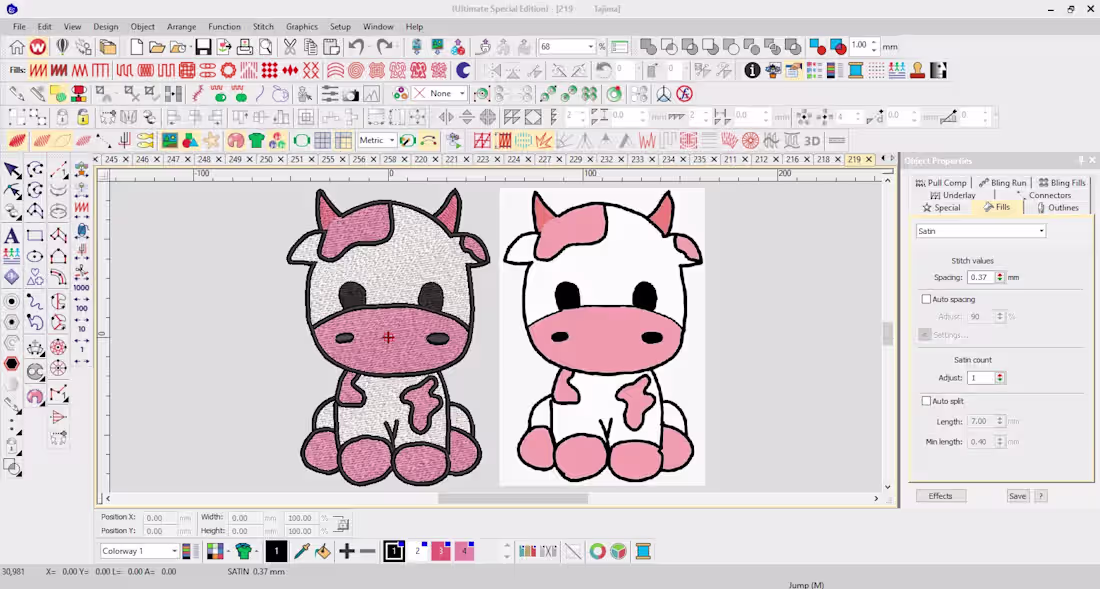Click the Home icon in toolbar

(17, 47)
